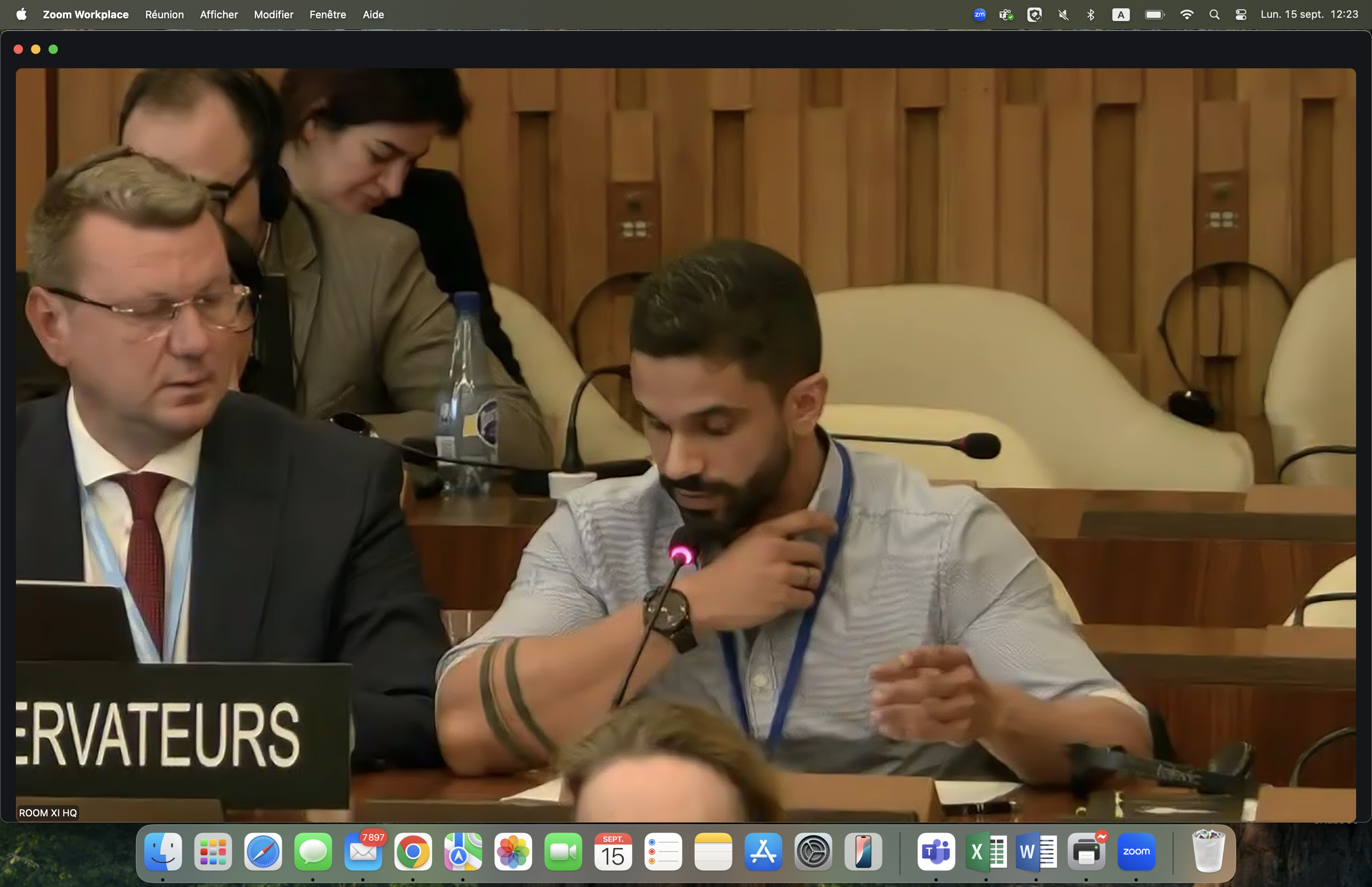Screen dimensions: 1372x887
Task: Open the Afficher menu
Action: point(219,14)
